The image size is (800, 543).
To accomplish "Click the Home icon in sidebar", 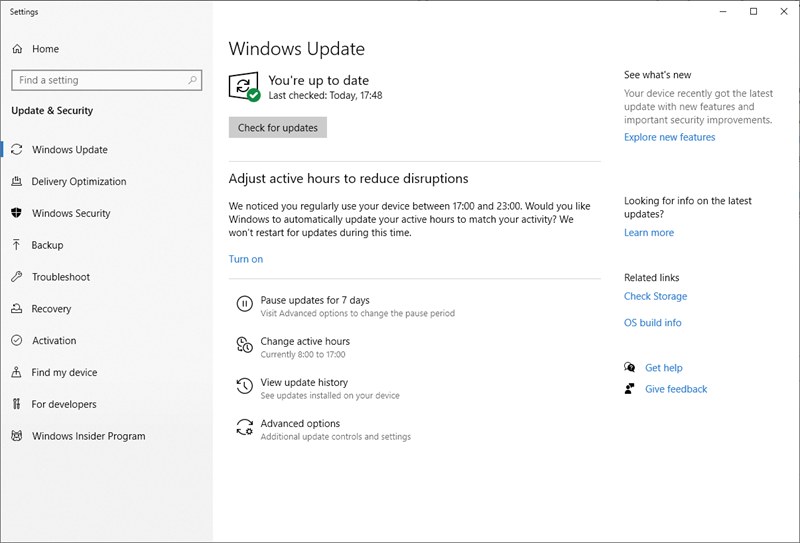I will (x=17, y=49).
